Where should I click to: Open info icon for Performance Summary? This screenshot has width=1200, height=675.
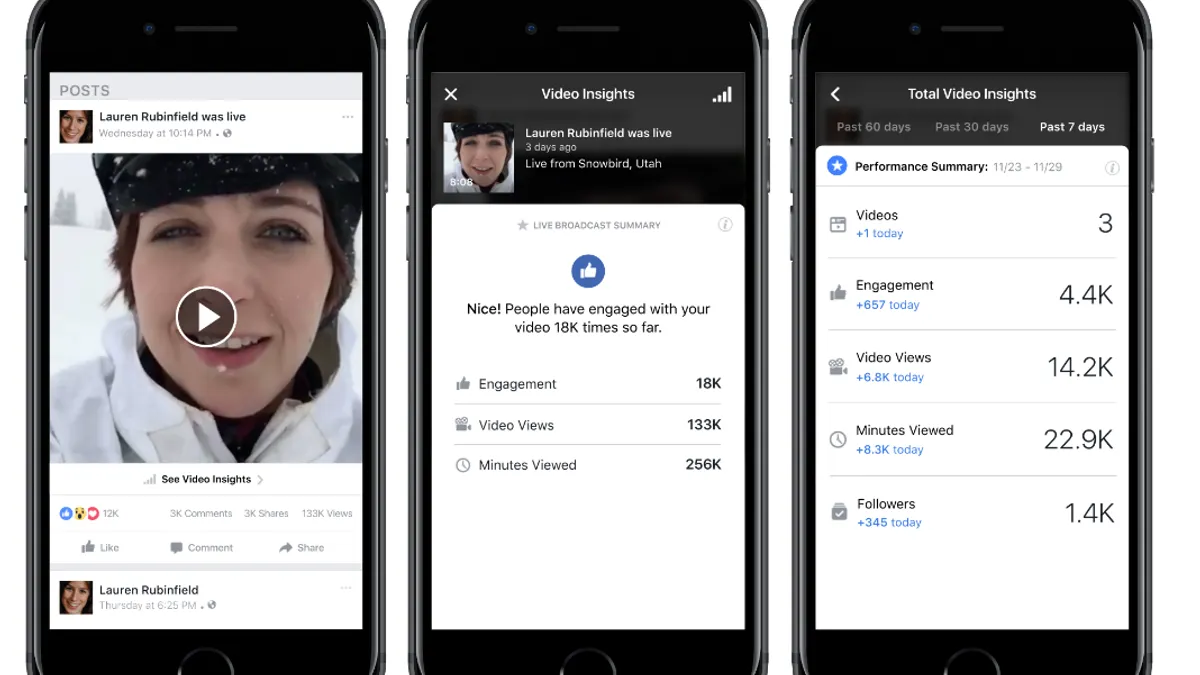pyautogui.click(x=1112, y=168)
